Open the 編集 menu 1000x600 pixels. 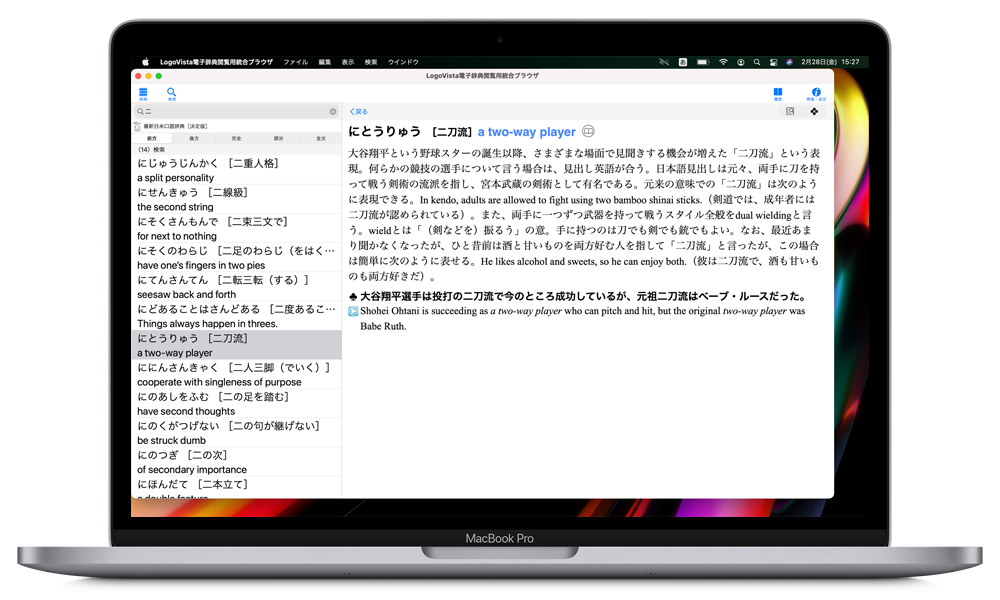click(325, 62)
